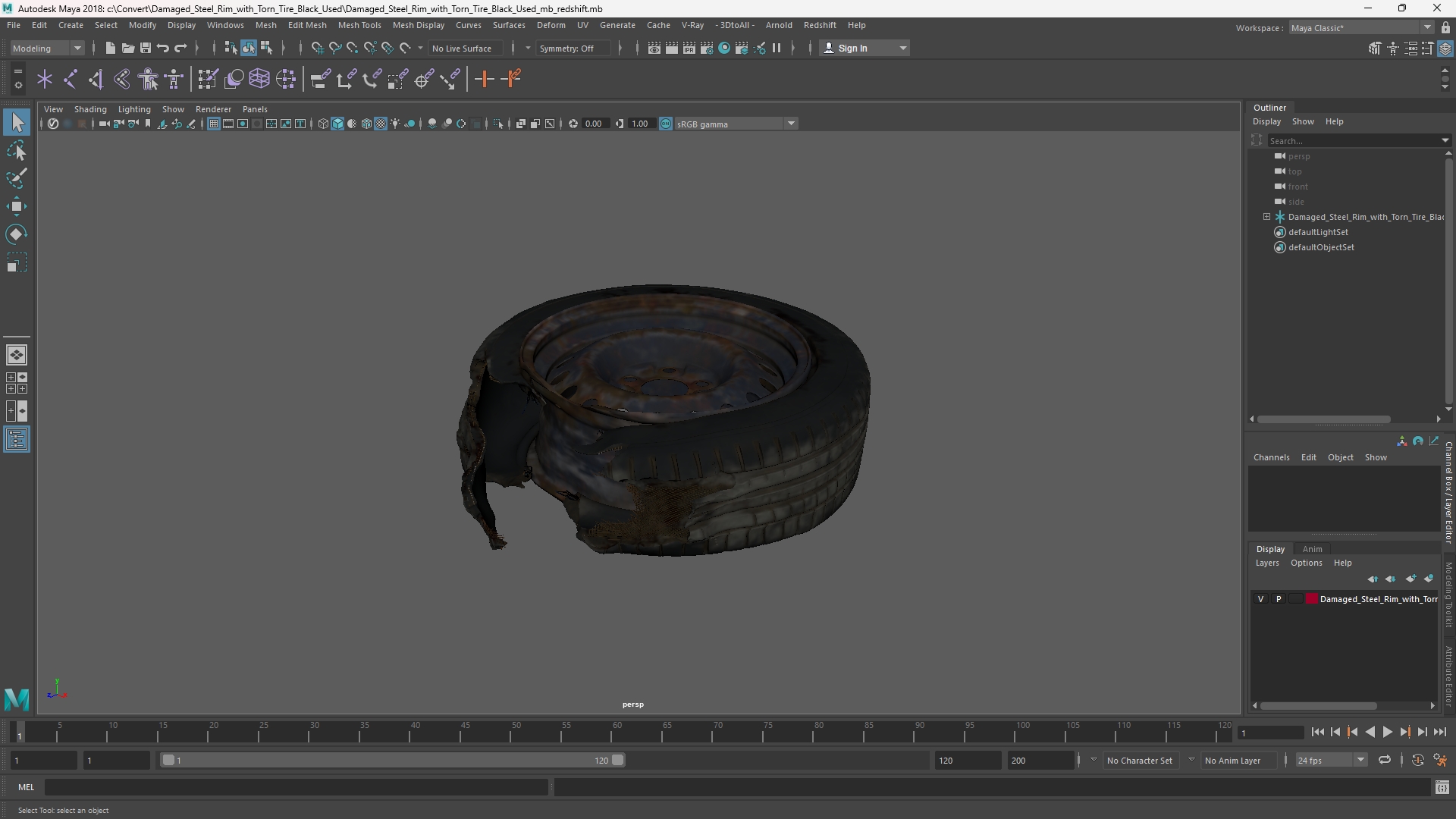Toggle Auto keyframe button

click(x=1417, y=760)
